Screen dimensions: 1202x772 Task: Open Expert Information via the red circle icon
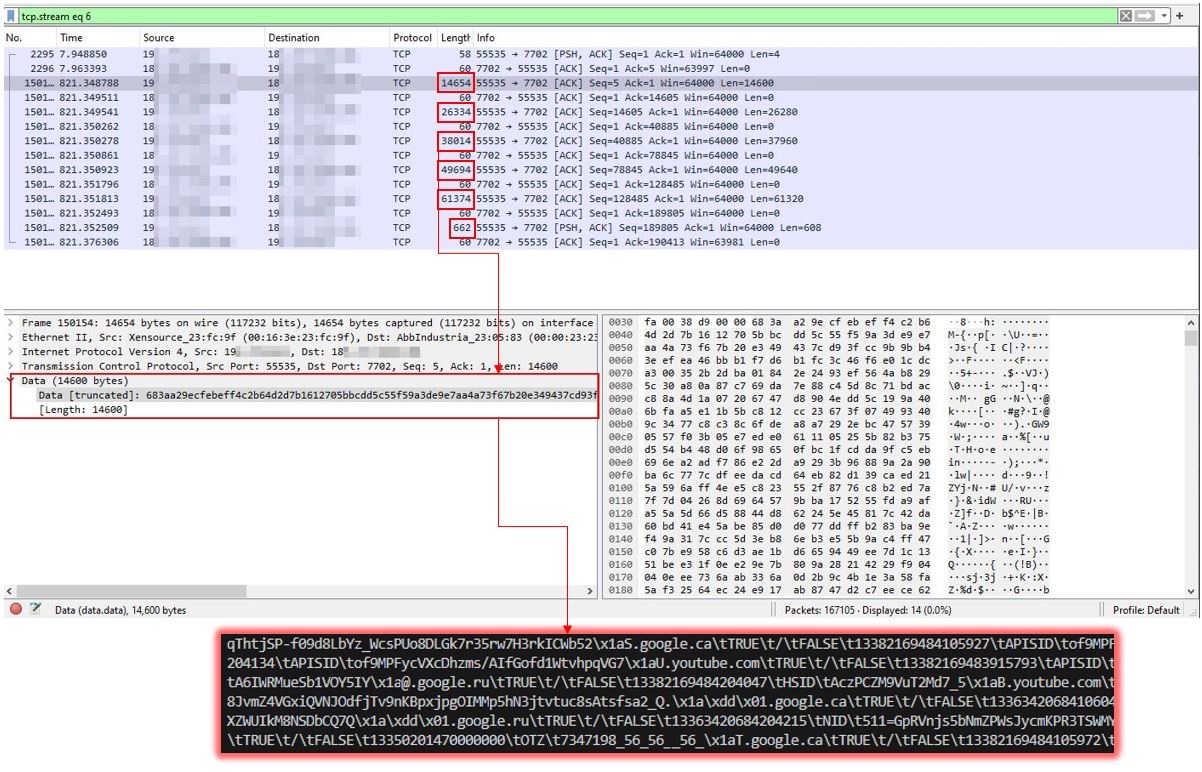16,609
